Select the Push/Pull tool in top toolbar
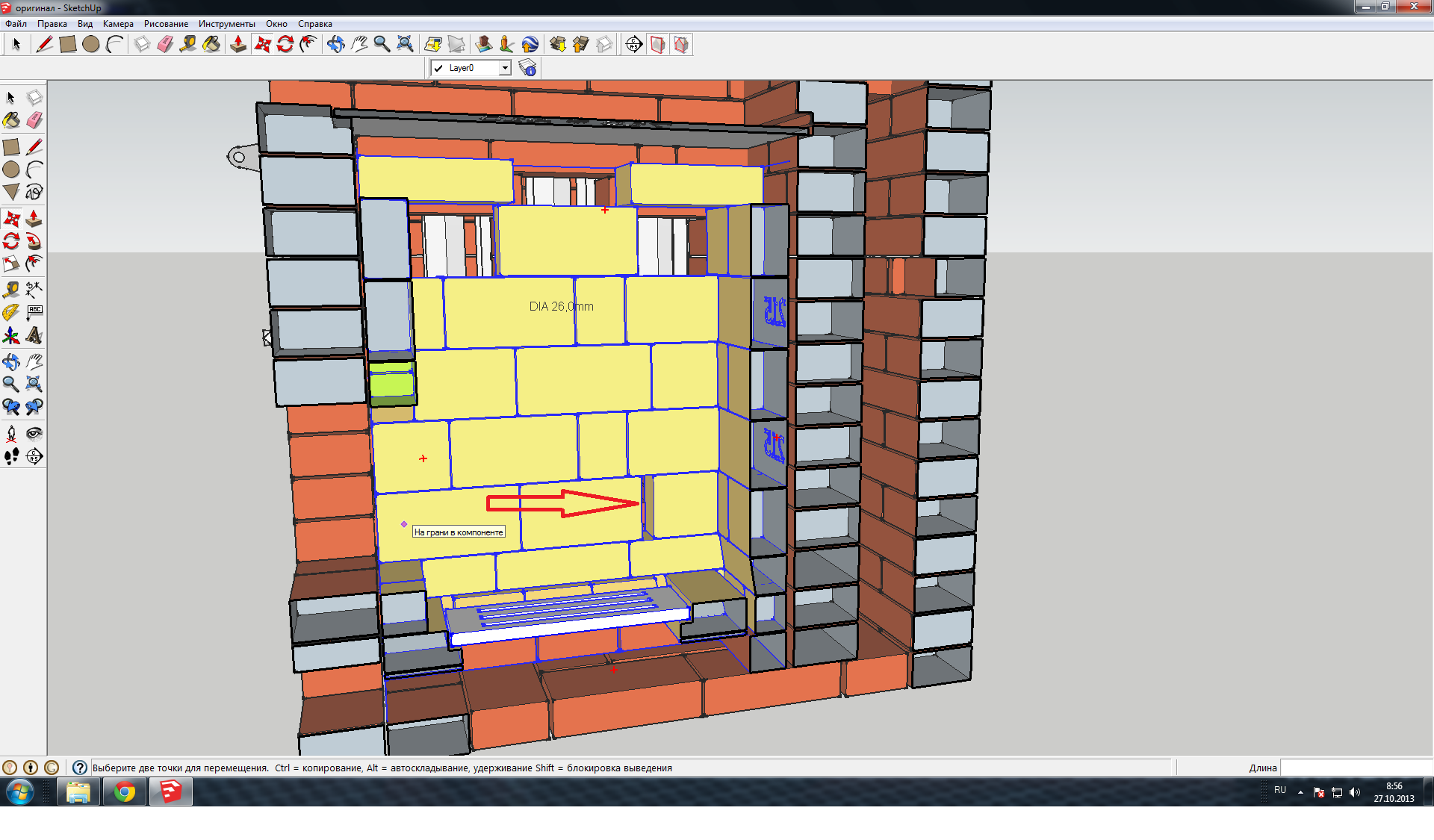 tap(238, 45)
